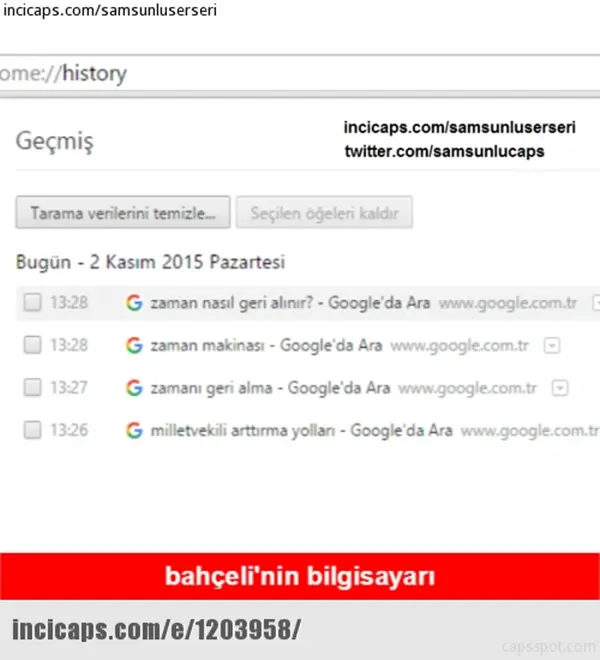Click www.google.com.tr domain in 'zamanı geri alma' row
Viewport: 600px width, 660px height.
point(467,388)
